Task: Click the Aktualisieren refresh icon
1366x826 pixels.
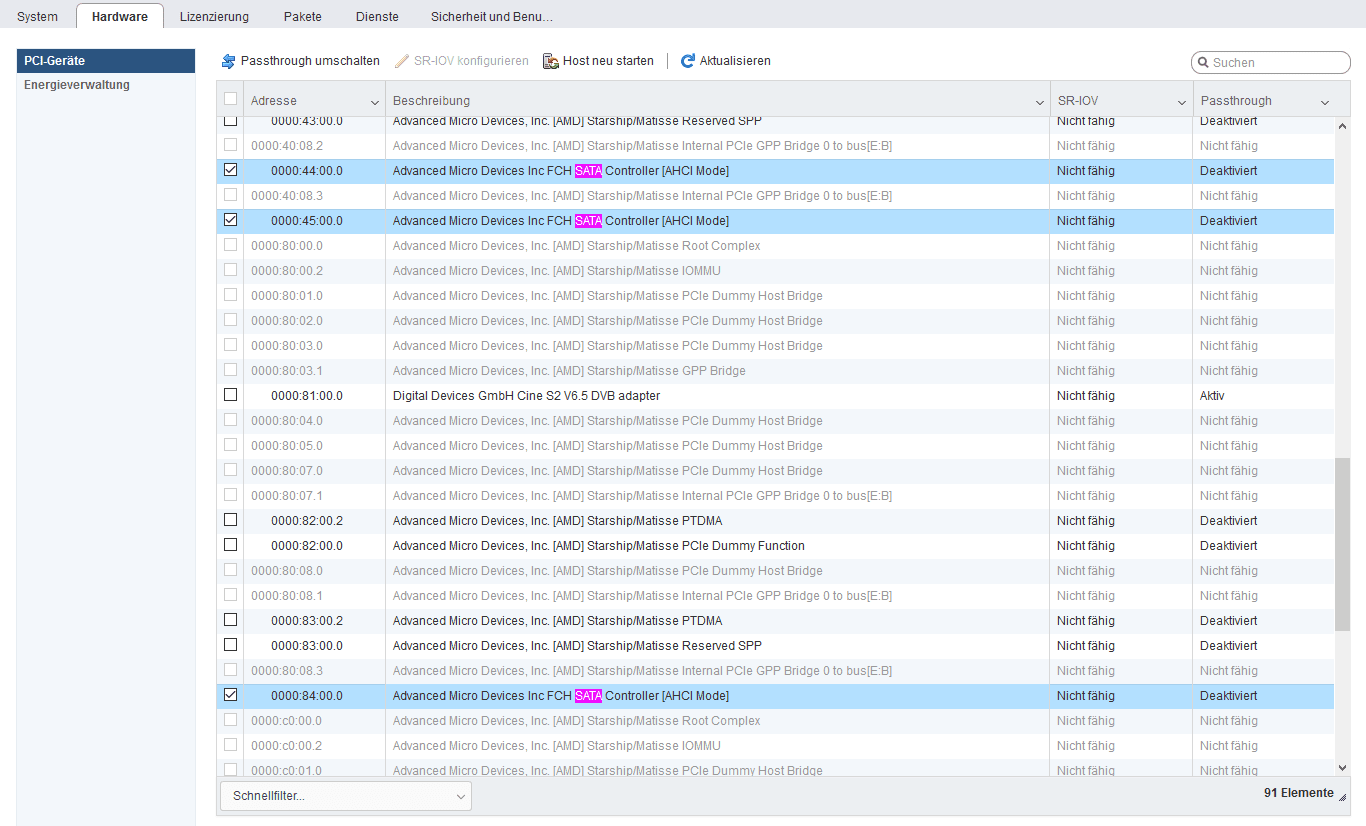Action: pyautogui.click(x=688, y=61)
